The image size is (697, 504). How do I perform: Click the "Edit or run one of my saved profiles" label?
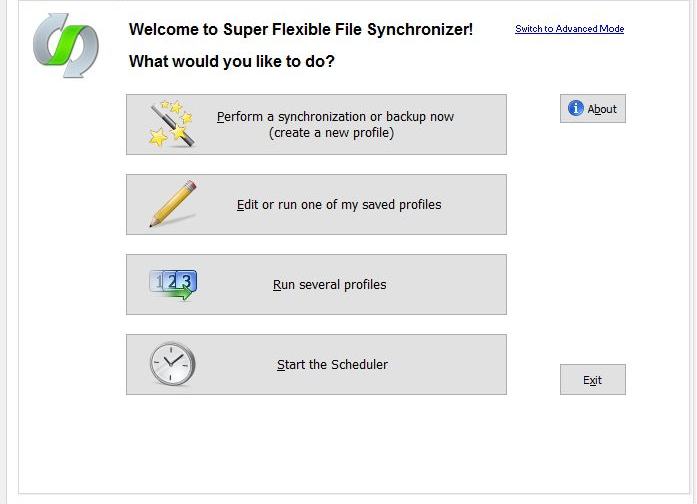click(x=339, y=205)
